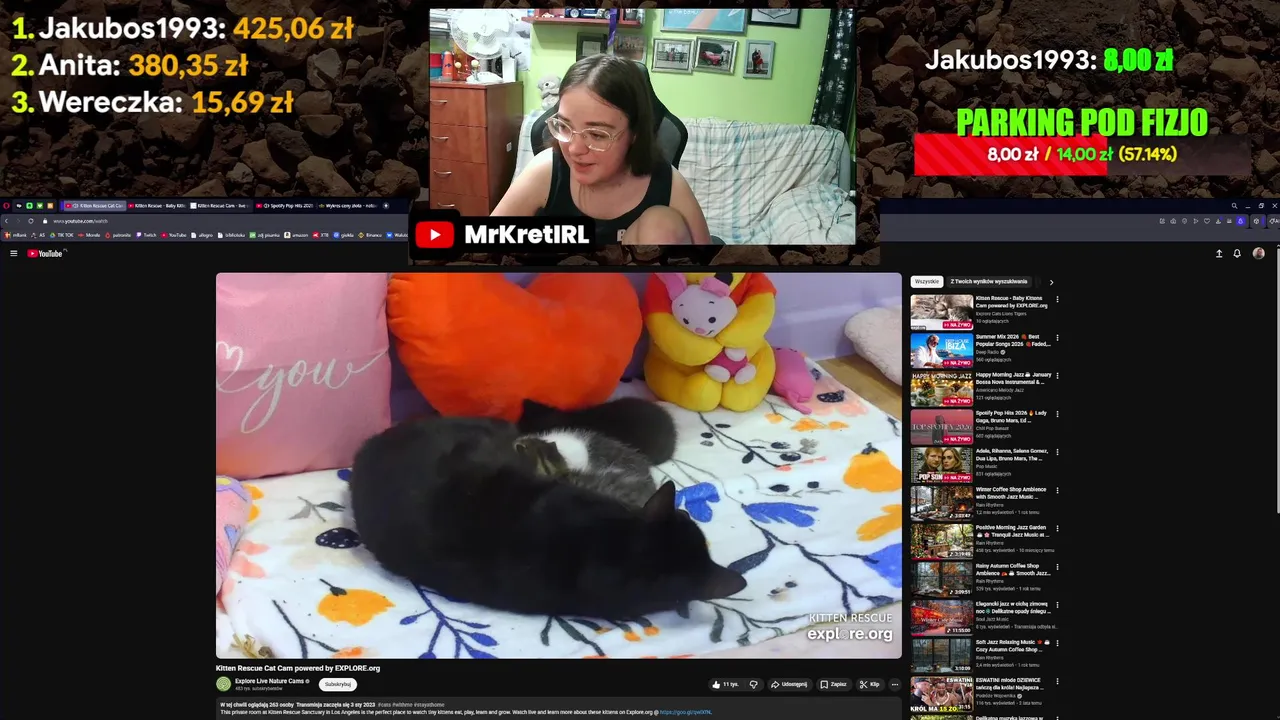Image resolution: width=1280 pixels, height=720 pixels.
Task: Open Adele, Rihanna, Selena Gomez mix video
Action: tap(941, 465)
